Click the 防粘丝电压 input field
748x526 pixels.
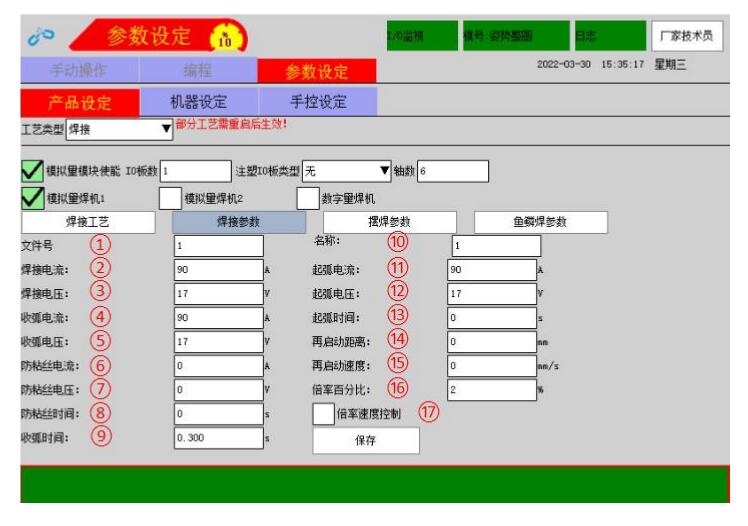[218, 390]
